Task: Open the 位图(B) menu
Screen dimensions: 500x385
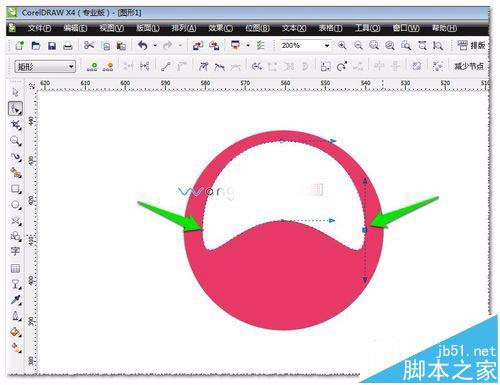Action: pyautogui.click(x=257, y=28)
